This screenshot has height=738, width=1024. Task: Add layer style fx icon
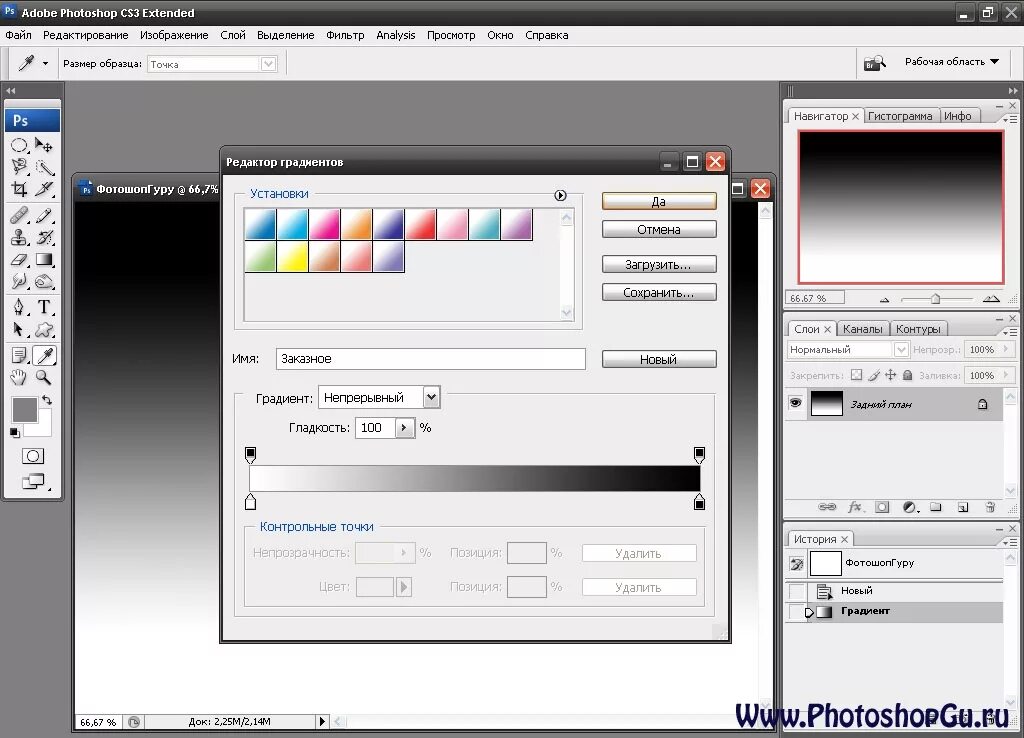click(854, 507)
